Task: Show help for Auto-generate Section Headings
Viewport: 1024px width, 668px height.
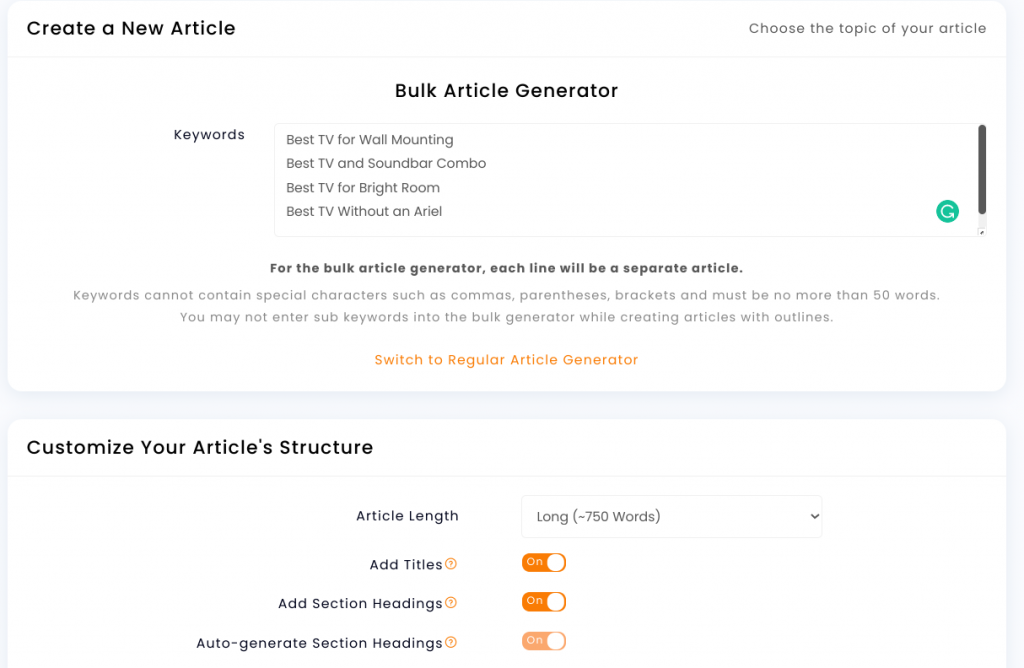Action: click(x=451, y=643)
